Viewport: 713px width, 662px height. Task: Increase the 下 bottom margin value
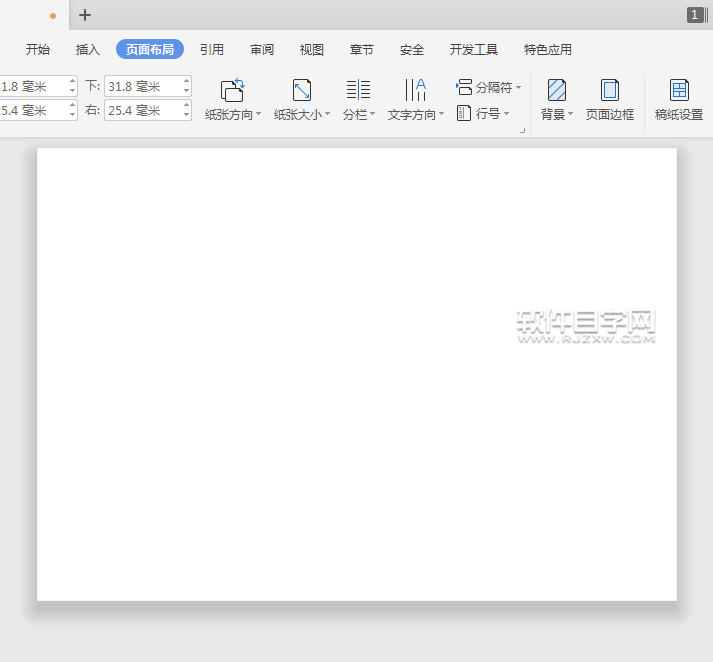186,82
